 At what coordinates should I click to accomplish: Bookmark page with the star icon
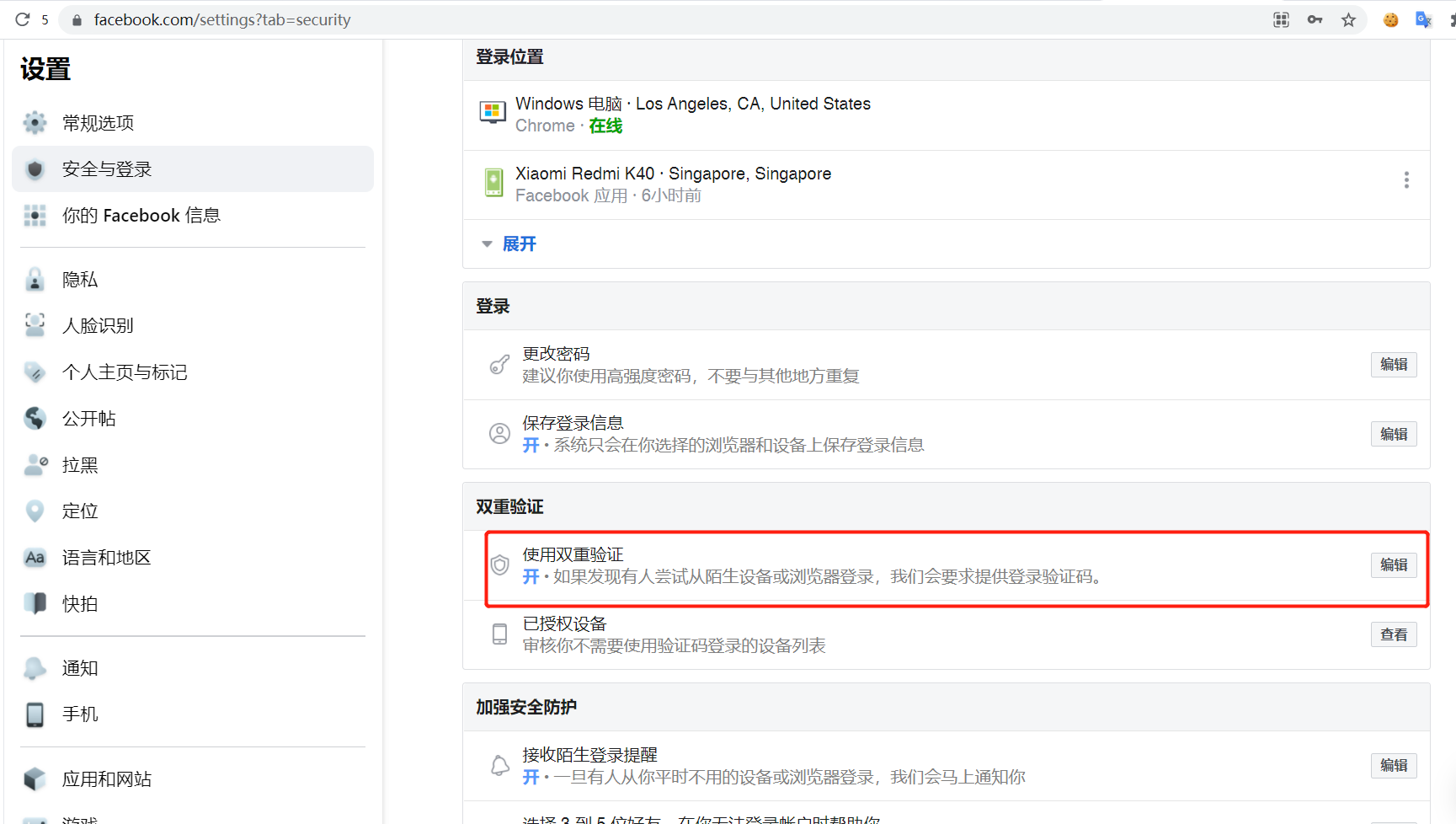coord(1348,20)
